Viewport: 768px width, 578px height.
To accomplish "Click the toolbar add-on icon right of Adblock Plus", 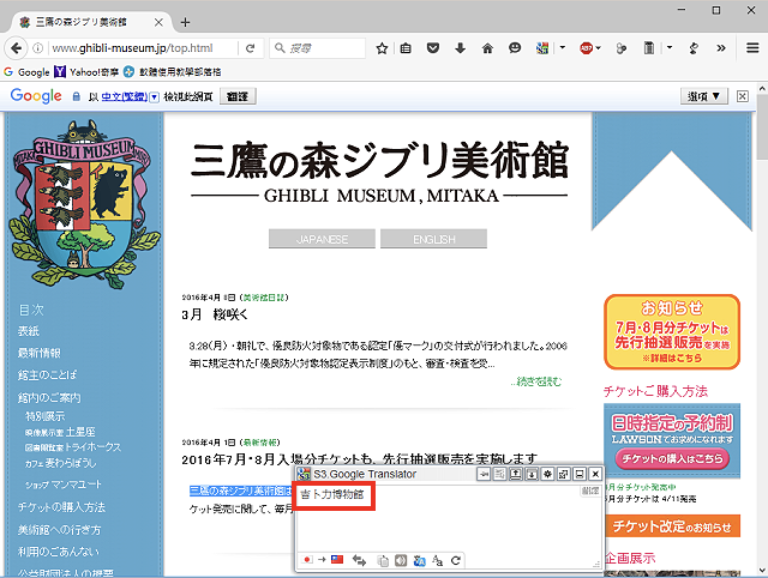I will coord(621,48).
